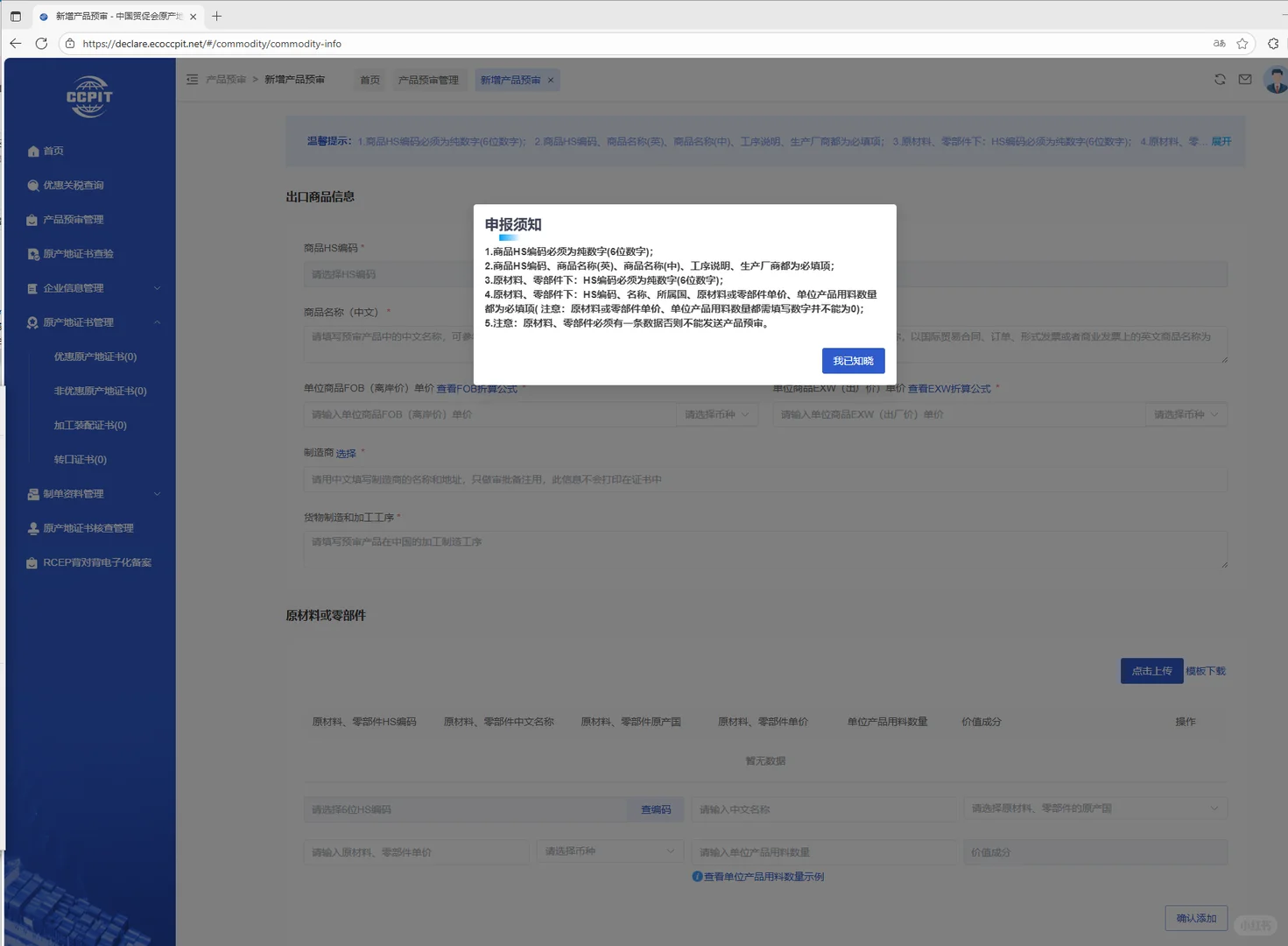Screen dimensions: 1288x946
Task: Close the 新增产品预审 page tab
Action: coord(551,80)
